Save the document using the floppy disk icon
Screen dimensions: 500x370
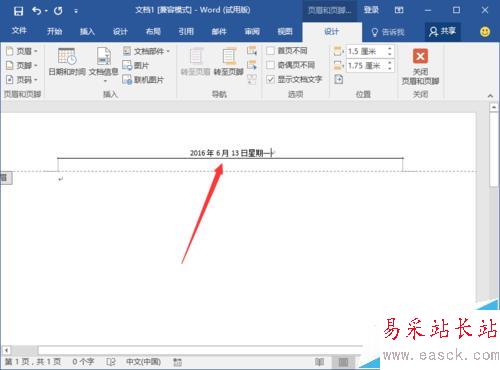(18, 11)
